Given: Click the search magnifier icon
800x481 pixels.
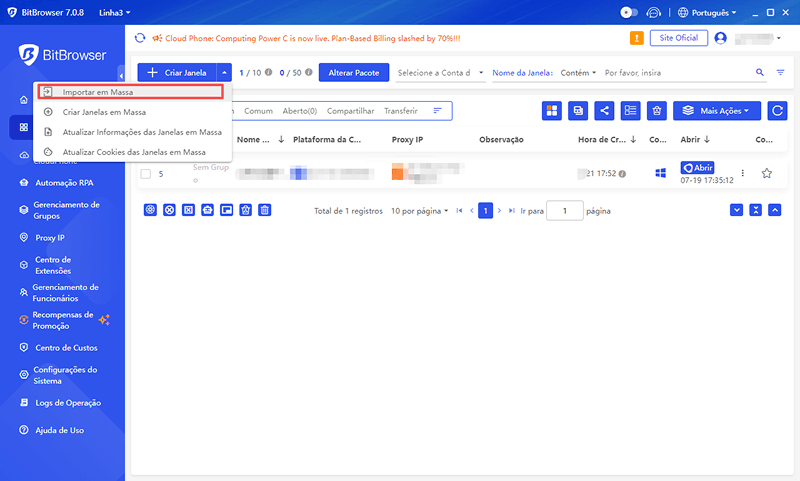Looking at the screenshot, I should pos(759,73).
